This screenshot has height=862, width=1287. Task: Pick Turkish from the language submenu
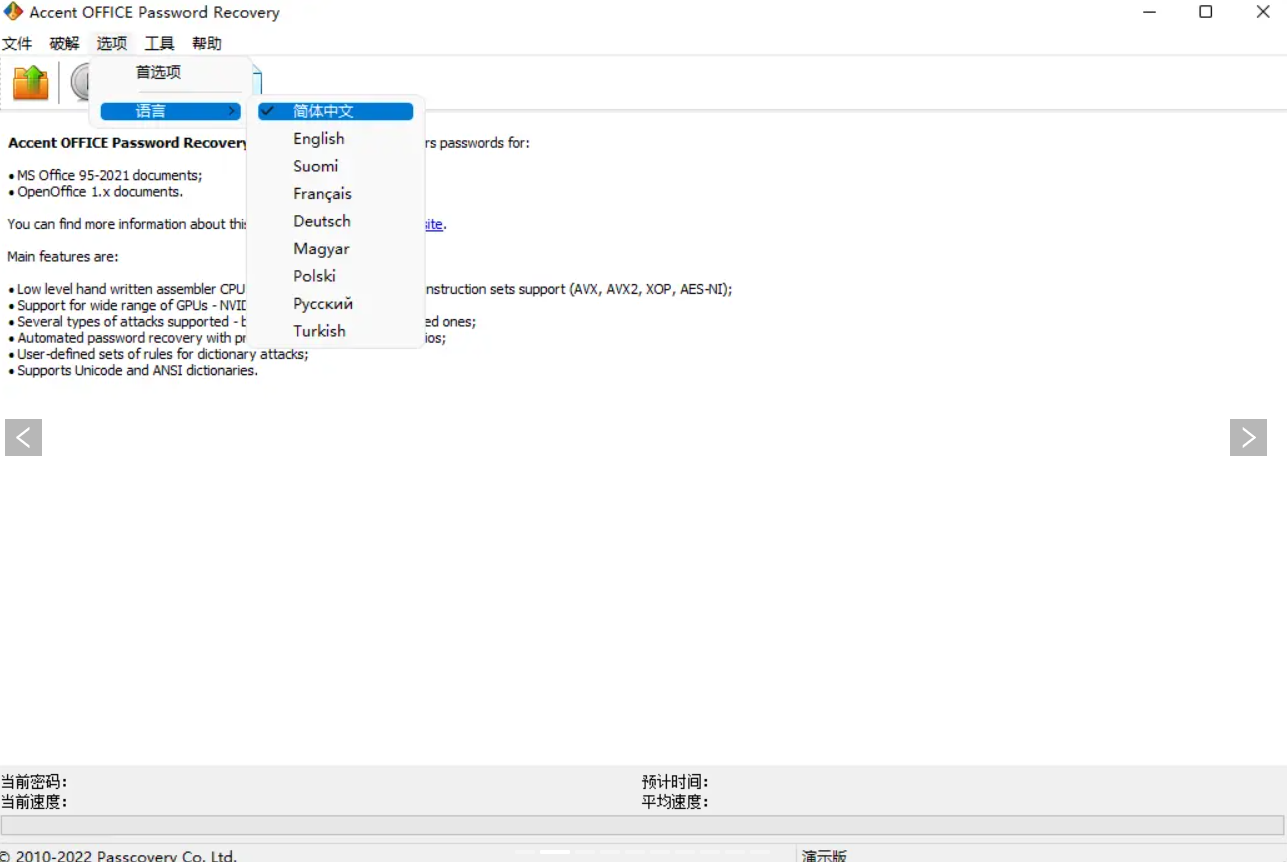coord(319,331)
